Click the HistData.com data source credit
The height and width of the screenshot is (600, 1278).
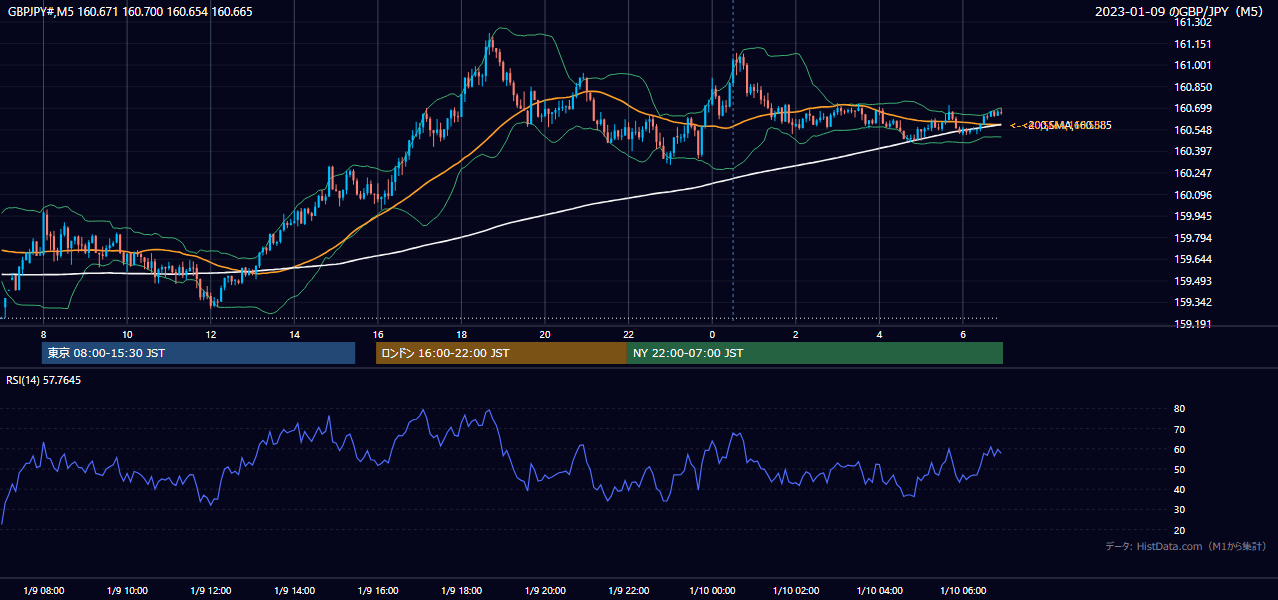pos(1186,546)
